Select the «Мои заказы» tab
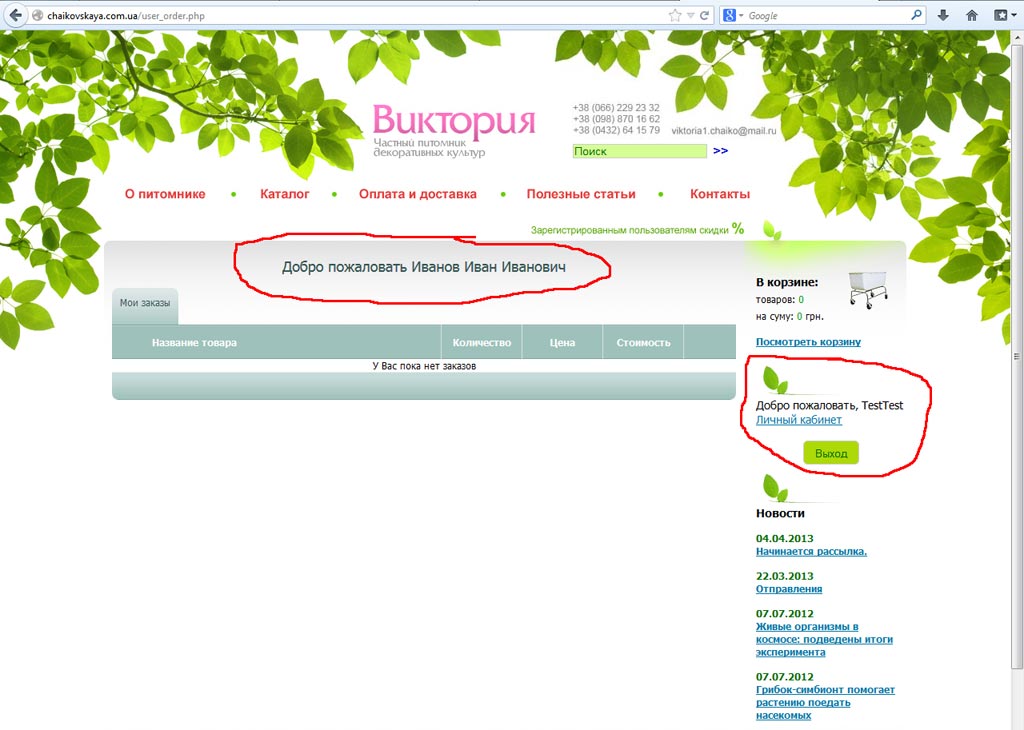This screenshot has width=1024, height=730. click(x=145, y=303)
